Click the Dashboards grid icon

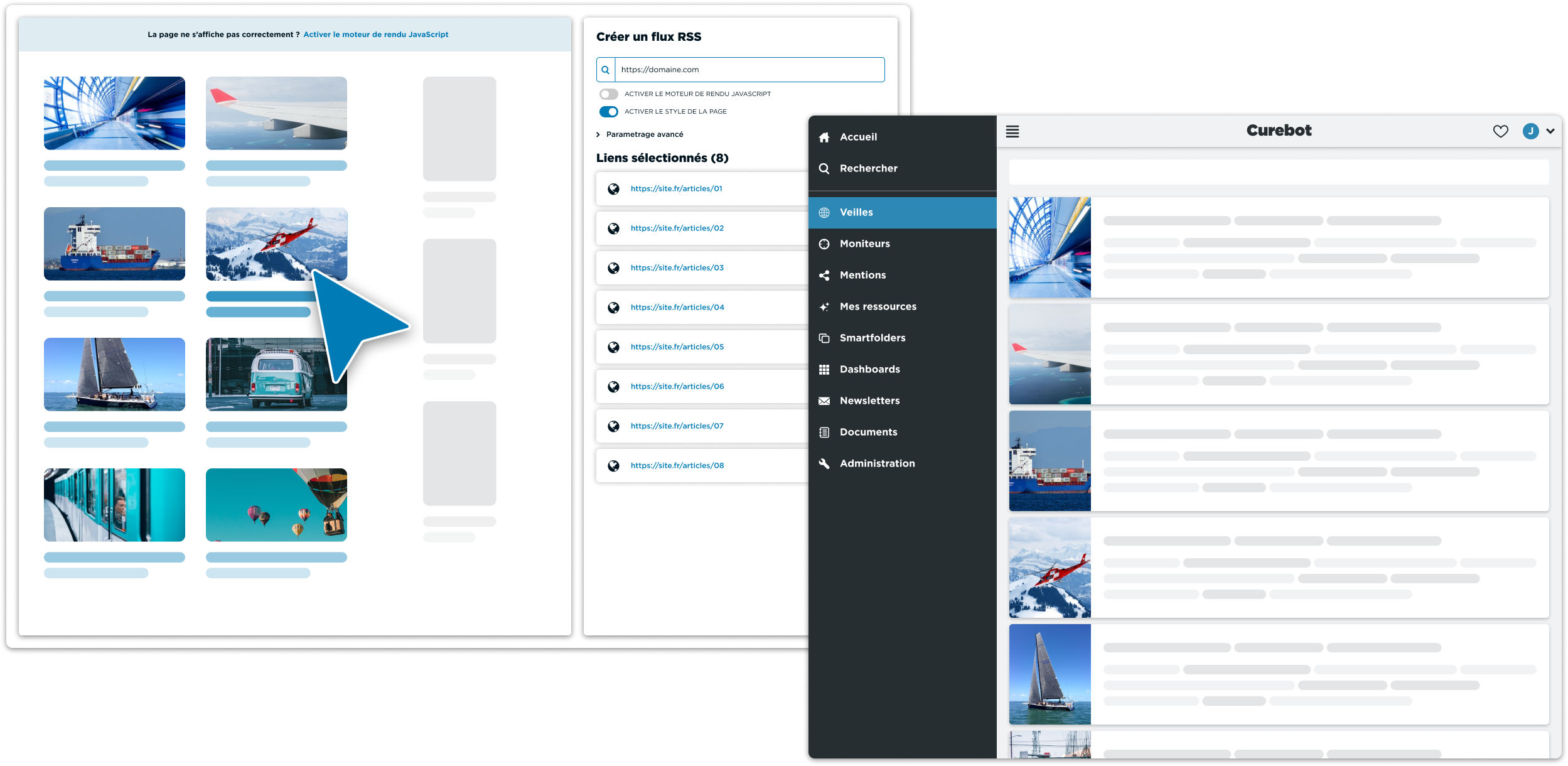[x=824, y=369]
